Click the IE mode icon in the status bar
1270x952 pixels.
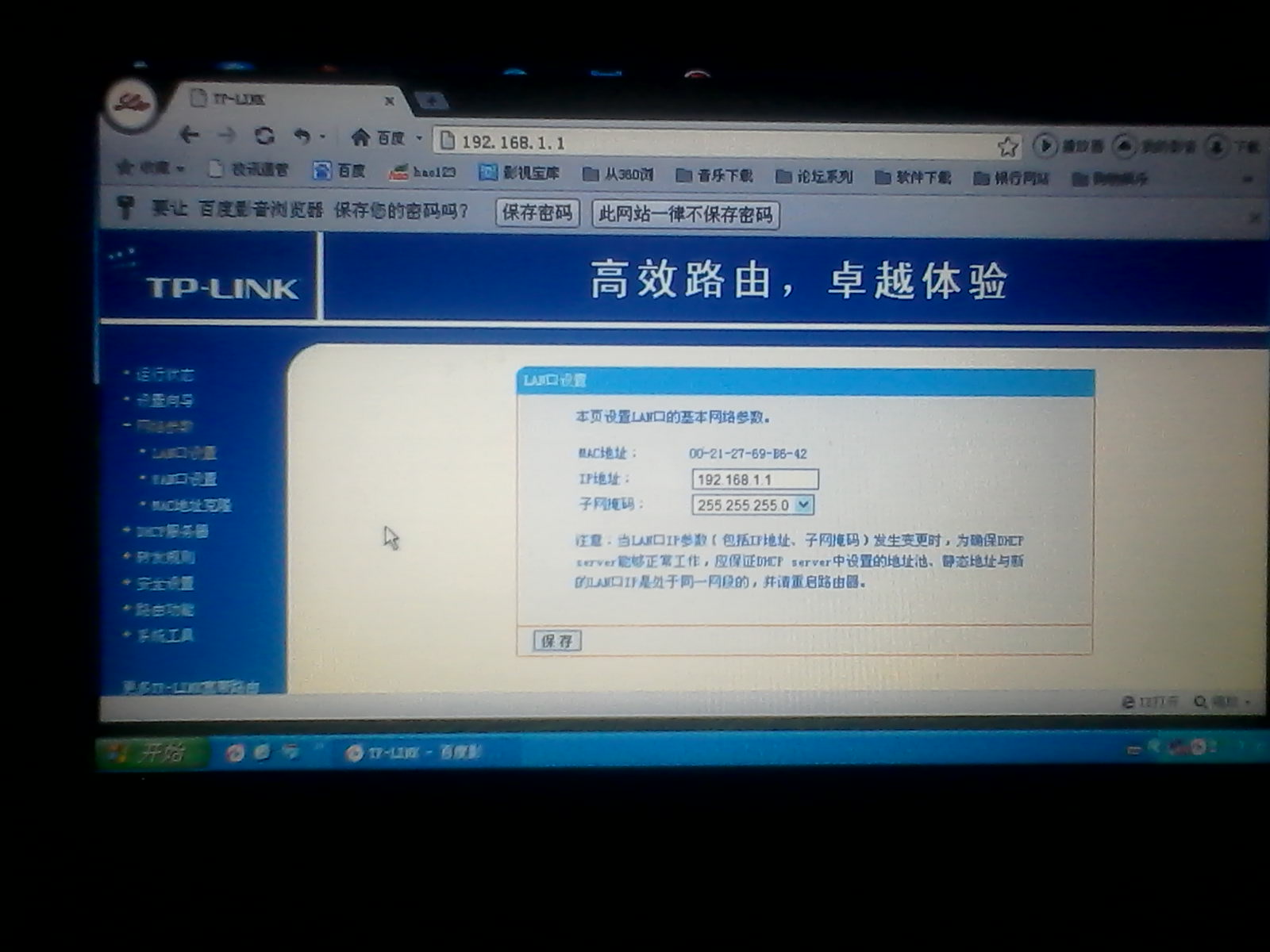pos(1128,702)
